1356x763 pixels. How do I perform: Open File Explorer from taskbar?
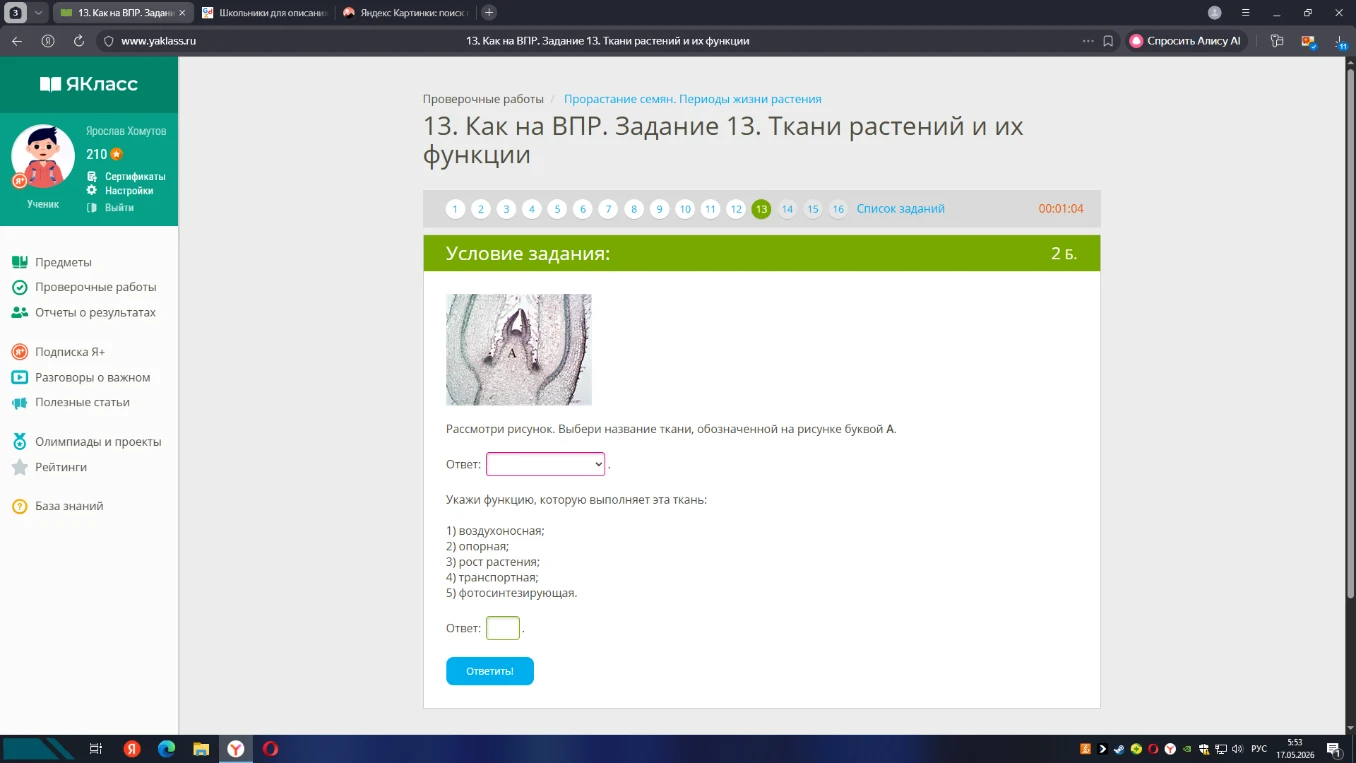(201, 749)
